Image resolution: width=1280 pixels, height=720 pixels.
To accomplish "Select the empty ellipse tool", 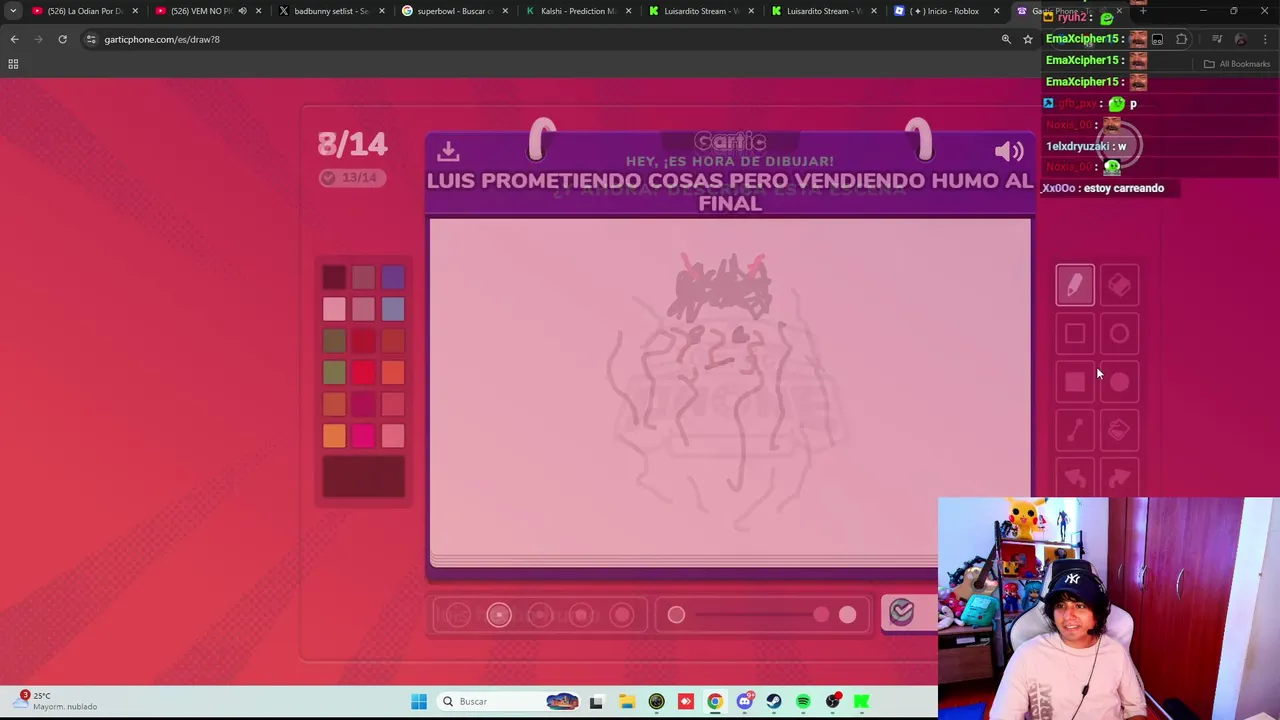I will pos(1119,334).
